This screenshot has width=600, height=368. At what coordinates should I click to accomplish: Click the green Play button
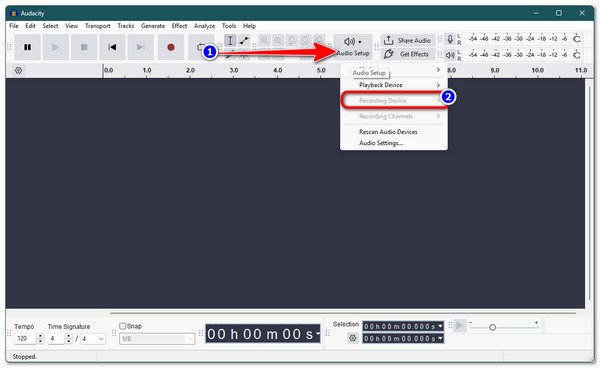pyautogui.click(x=55, y=47)
